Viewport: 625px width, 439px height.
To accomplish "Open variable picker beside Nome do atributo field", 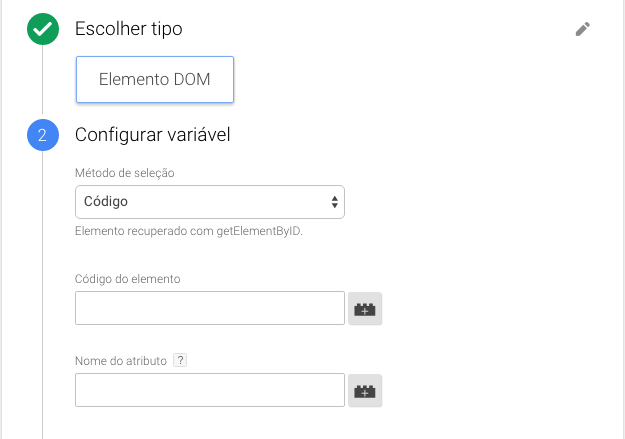I will [365, 391].
